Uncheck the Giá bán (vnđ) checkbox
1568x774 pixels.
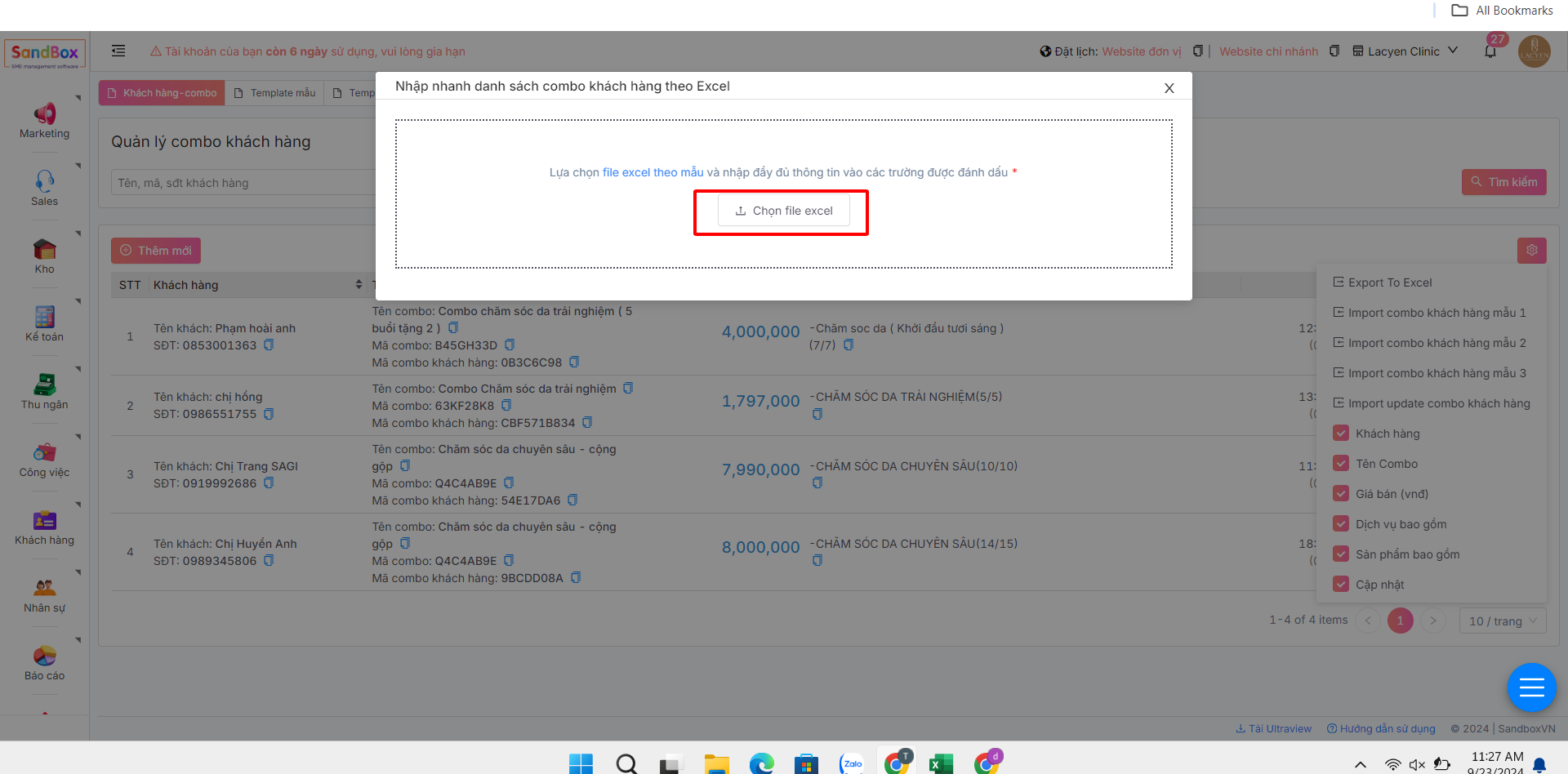coord(1341,494)
